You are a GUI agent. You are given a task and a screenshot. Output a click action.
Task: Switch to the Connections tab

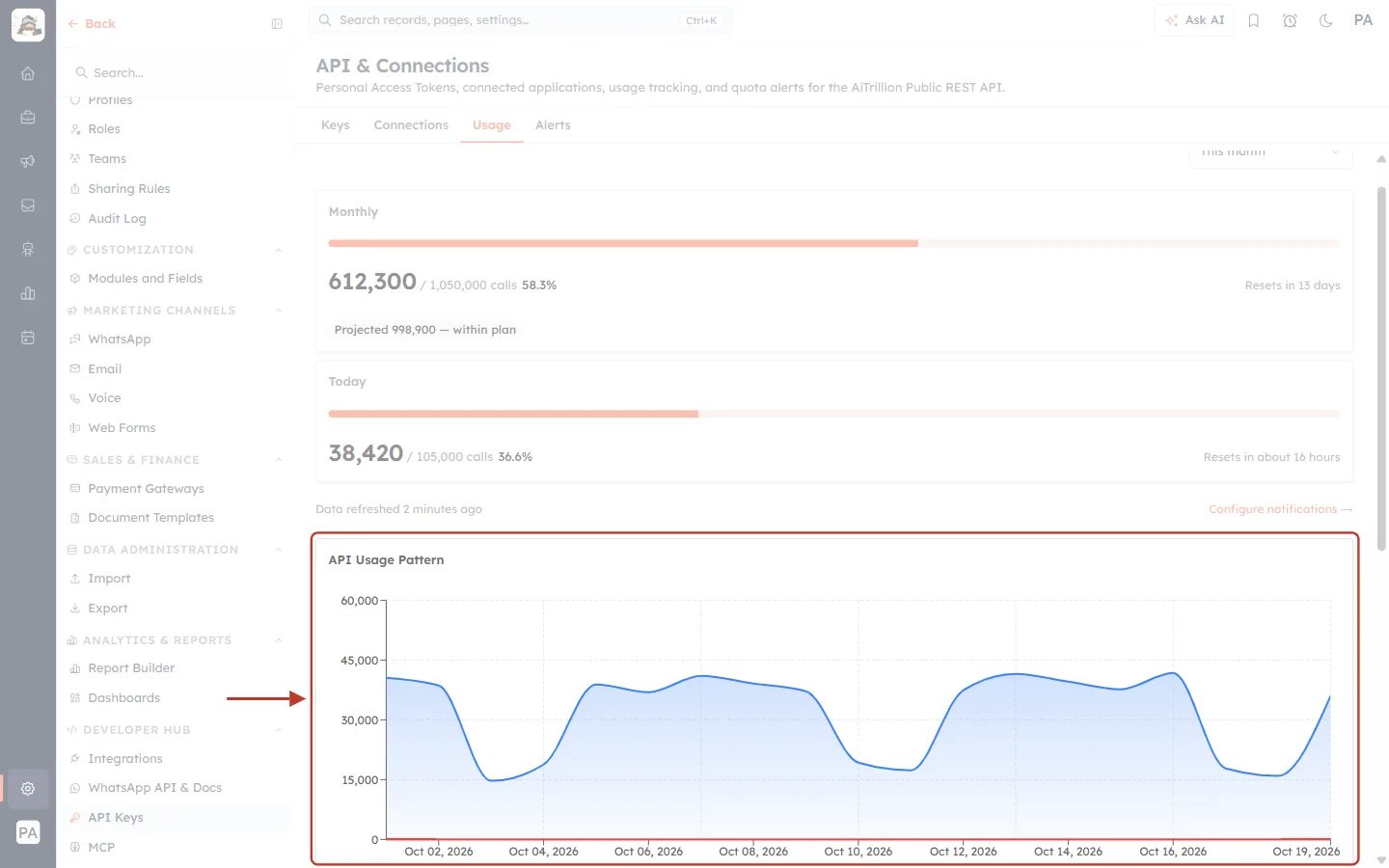411,125
